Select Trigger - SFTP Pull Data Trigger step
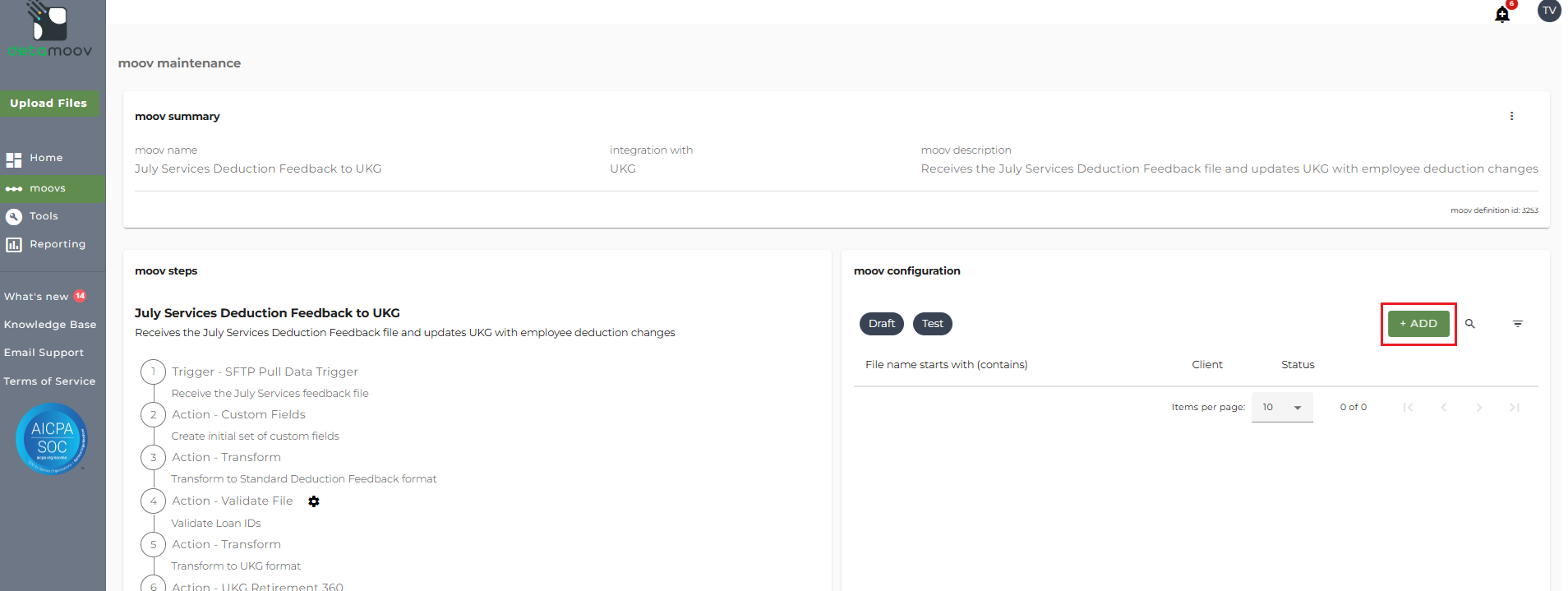Screen dimensions: 1568x591 tap(265, 372)
